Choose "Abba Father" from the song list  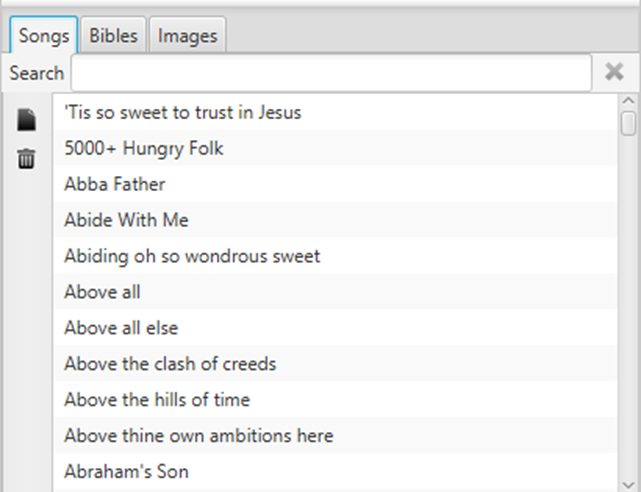click(x=114, y=184)
